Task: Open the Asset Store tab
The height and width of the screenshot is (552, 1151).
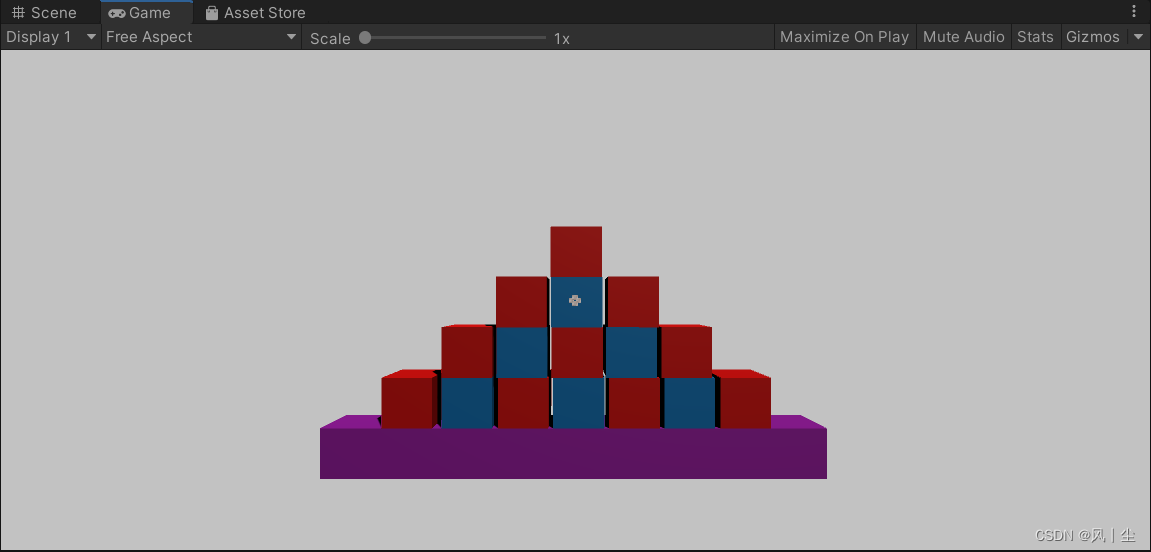Action: 255,12
